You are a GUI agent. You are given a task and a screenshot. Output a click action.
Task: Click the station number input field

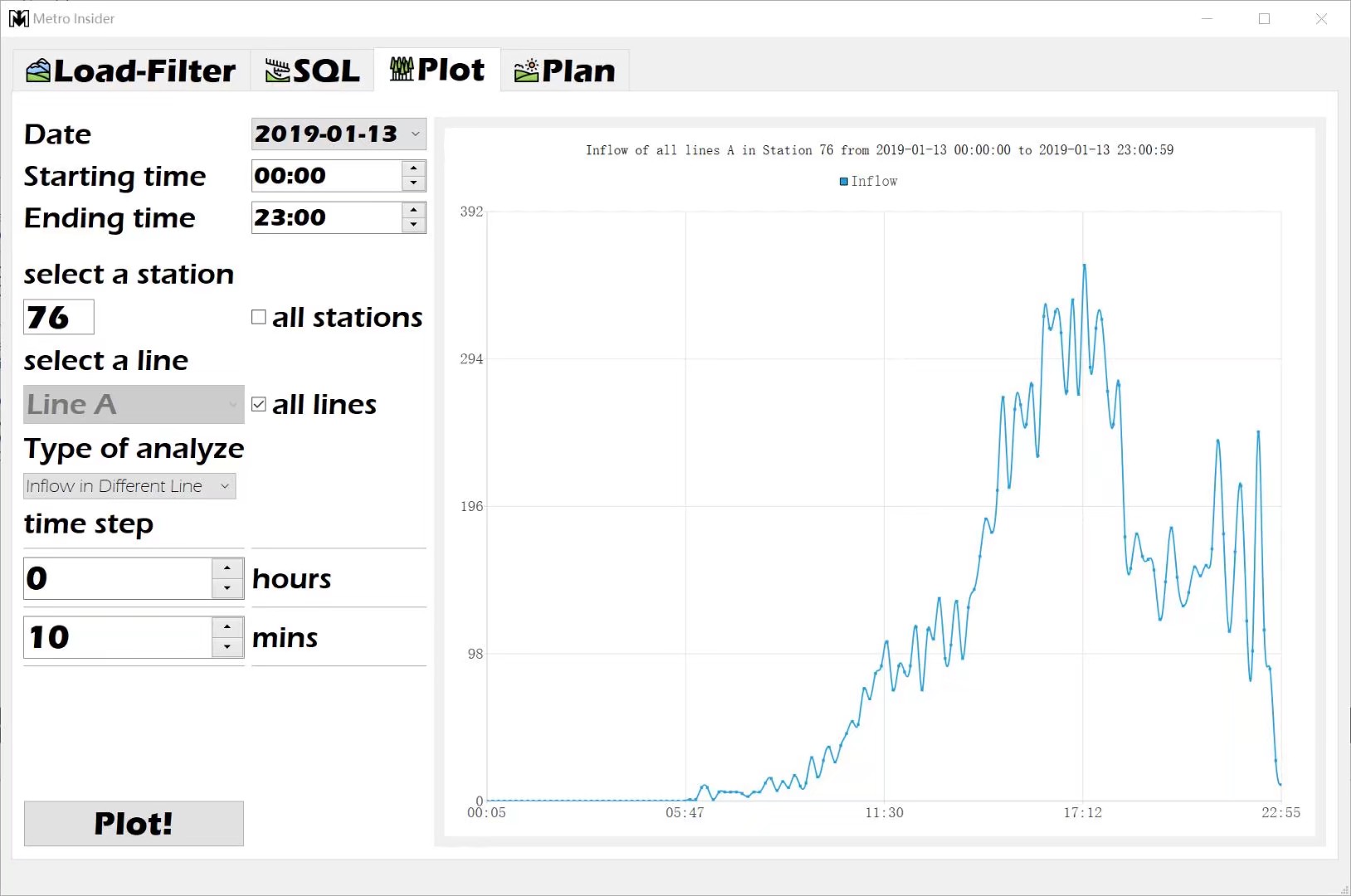pos(58,317)
